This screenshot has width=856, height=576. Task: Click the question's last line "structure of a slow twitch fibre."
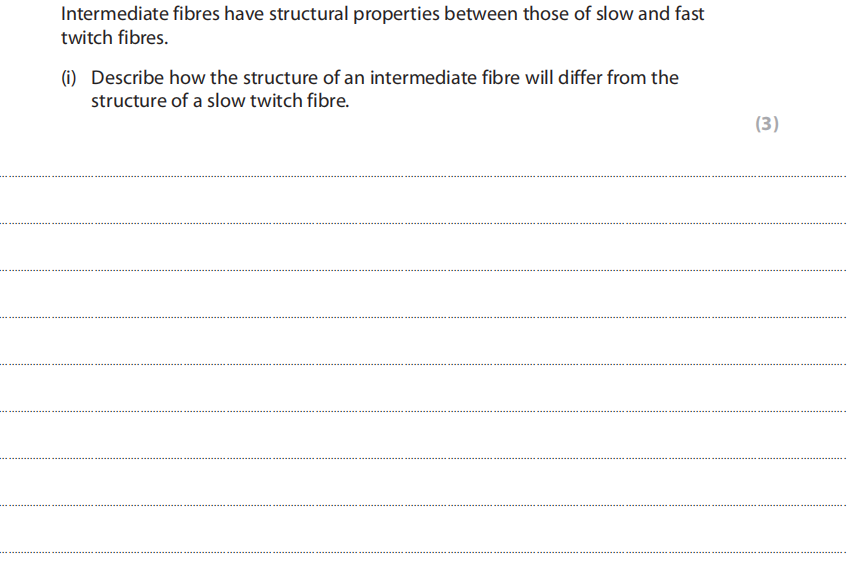click(220, 101)
